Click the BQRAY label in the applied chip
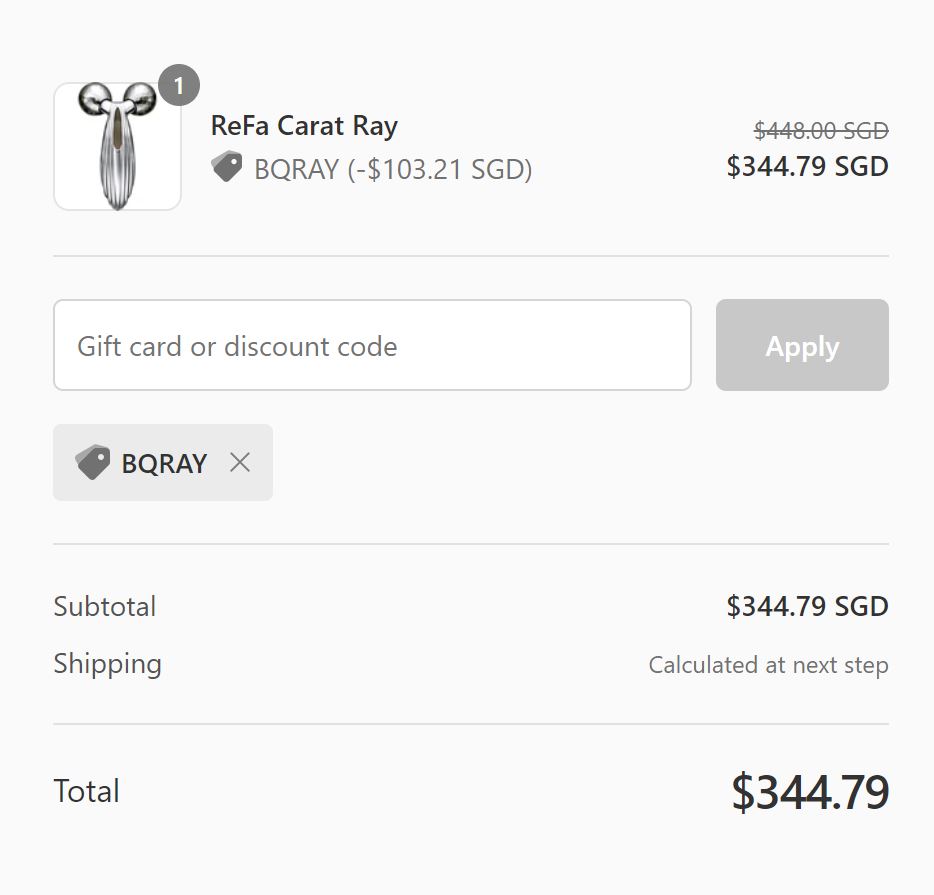 164,463
